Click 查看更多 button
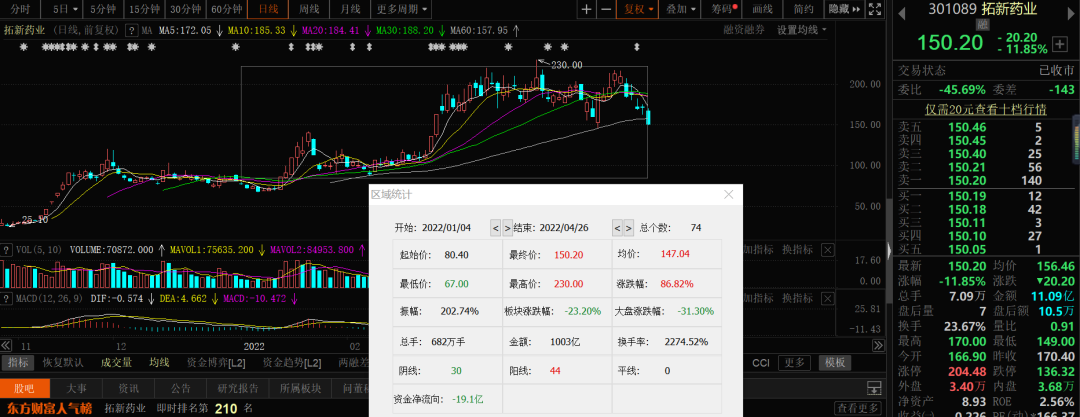Screen dimensions: 1080x417 coord(858,408)
